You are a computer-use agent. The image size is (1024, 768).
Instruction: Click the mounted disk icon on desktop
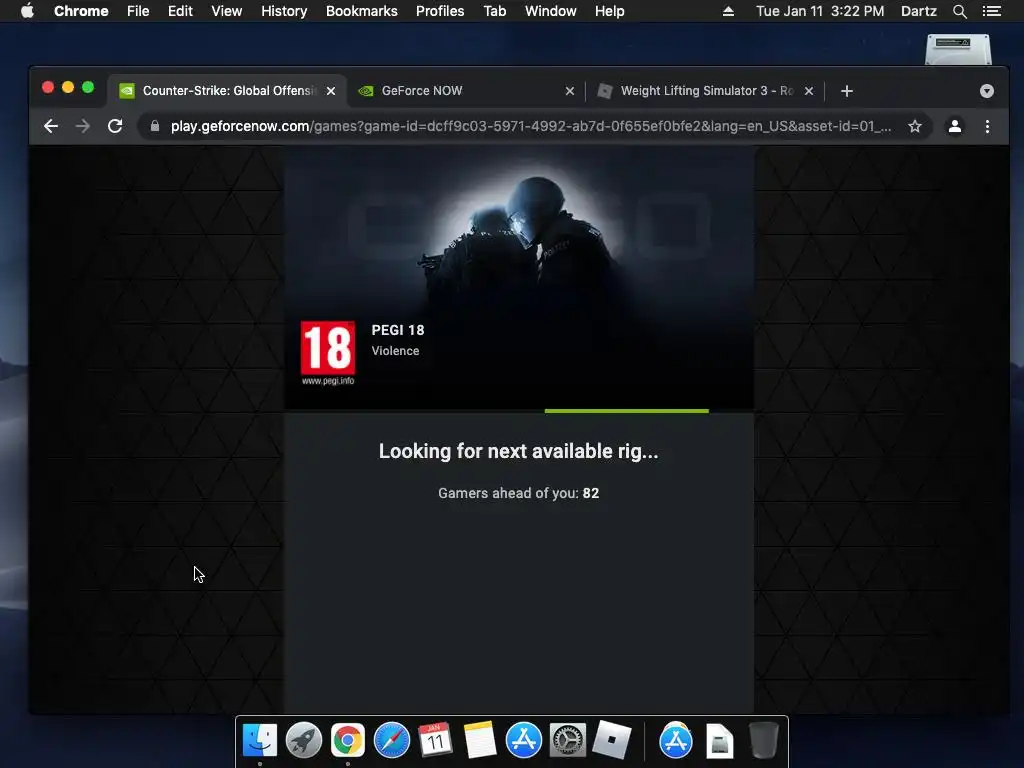[958, 50]
